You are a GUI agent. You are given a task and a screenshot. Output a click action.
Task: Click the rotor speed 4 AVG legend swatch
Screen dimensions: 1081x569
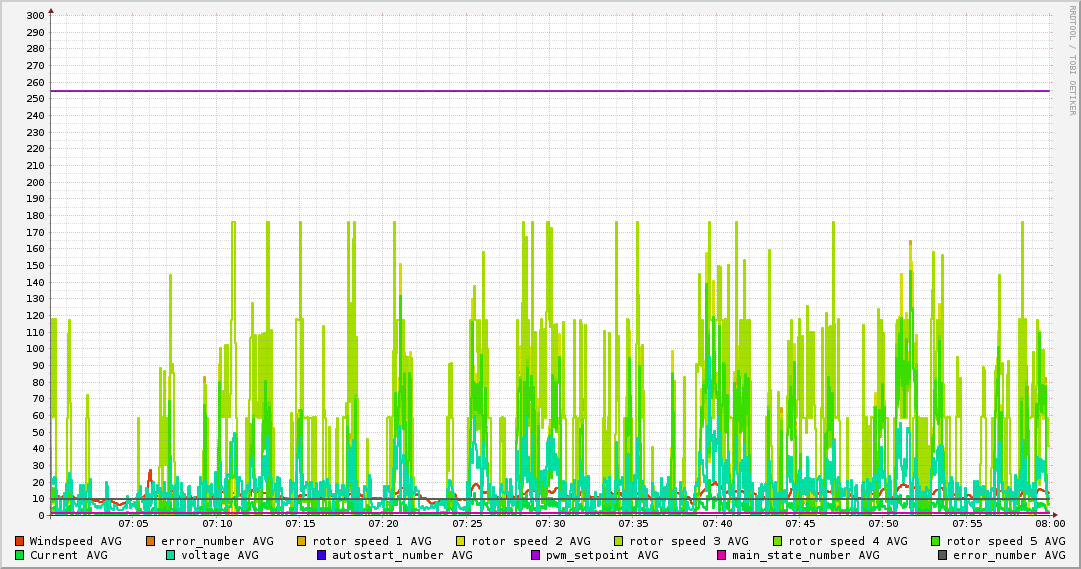(x=778, y=541)
